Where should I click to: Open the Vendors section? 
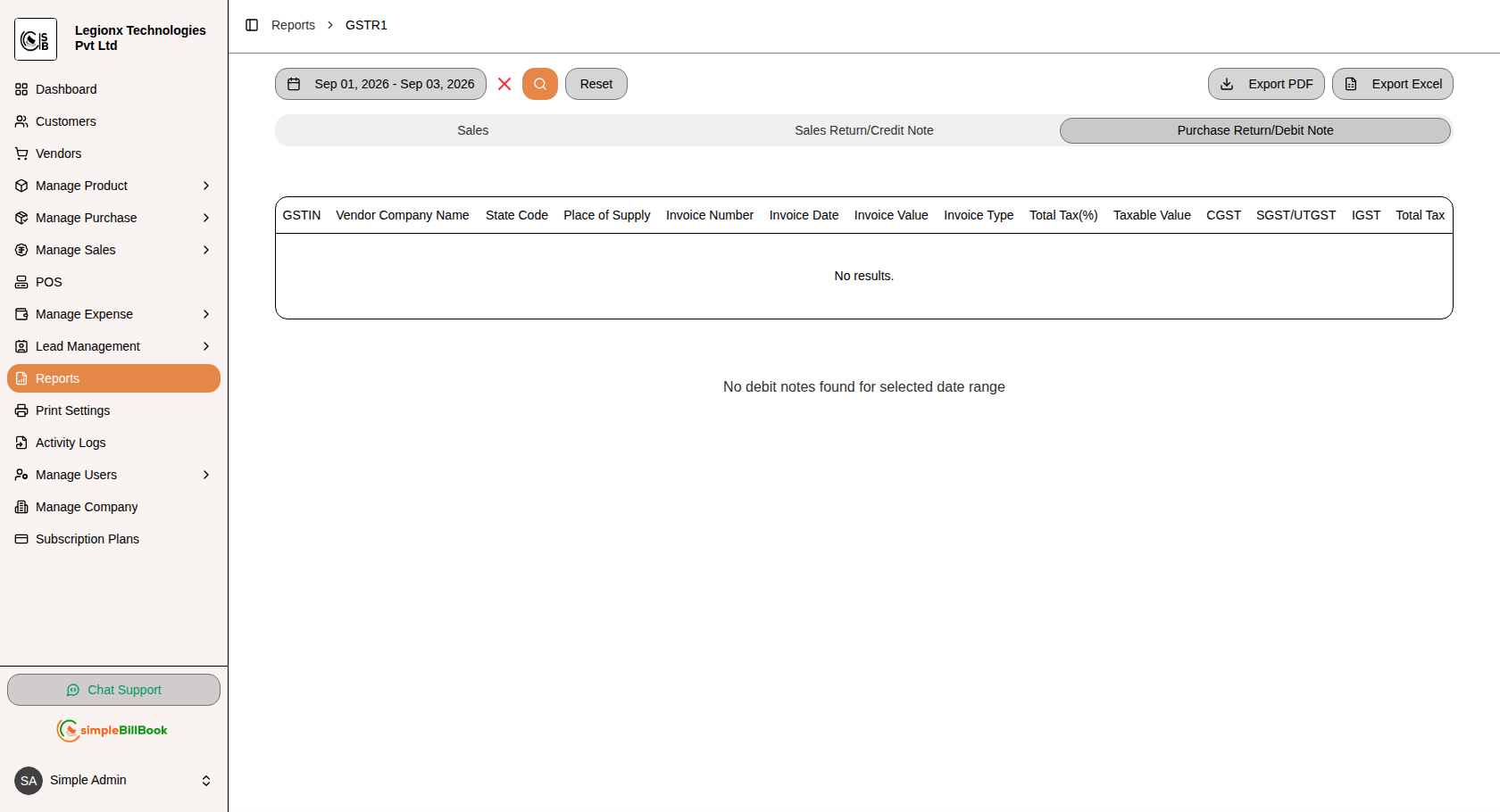pos(113,153)
